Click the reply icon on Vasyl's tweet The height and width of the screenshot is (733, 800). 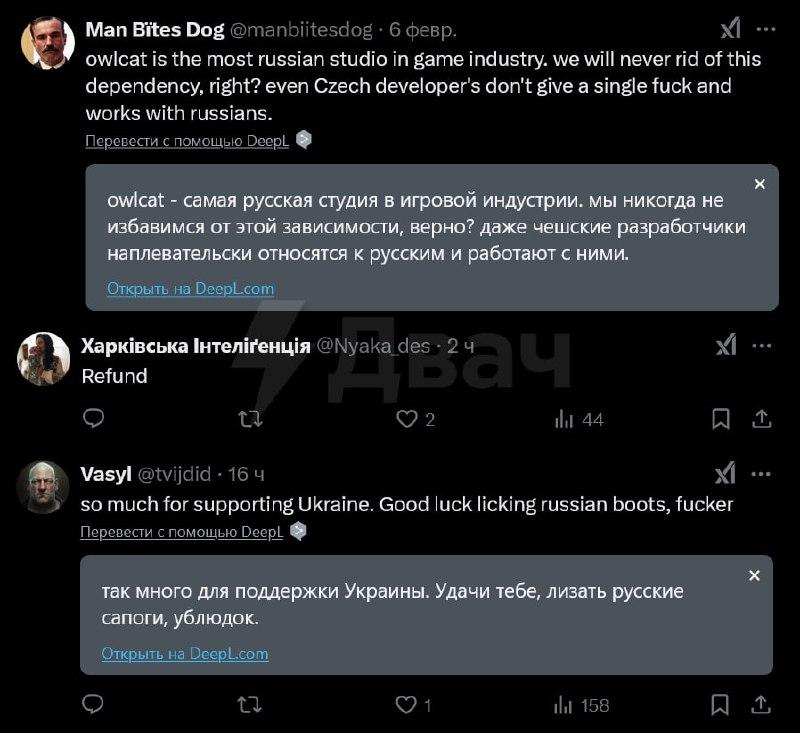[x=92, y=705]
